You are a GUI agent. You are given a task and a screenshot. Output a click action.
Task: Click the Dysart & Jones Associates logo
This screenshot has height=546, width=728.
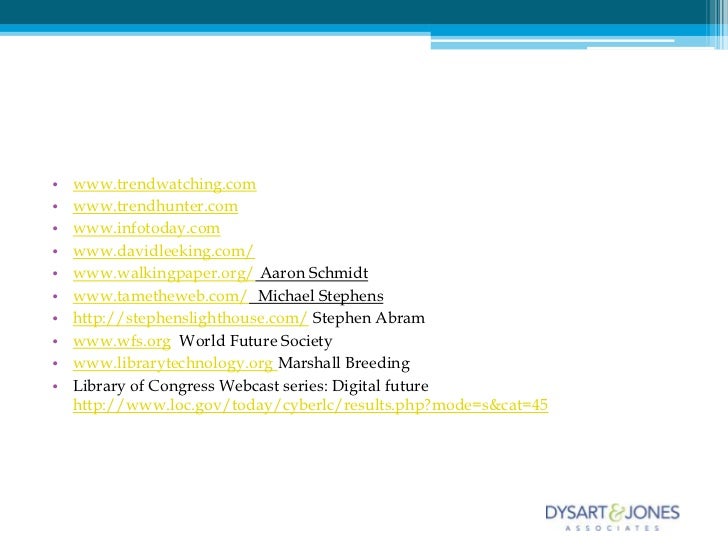click(x=612, y=517)
